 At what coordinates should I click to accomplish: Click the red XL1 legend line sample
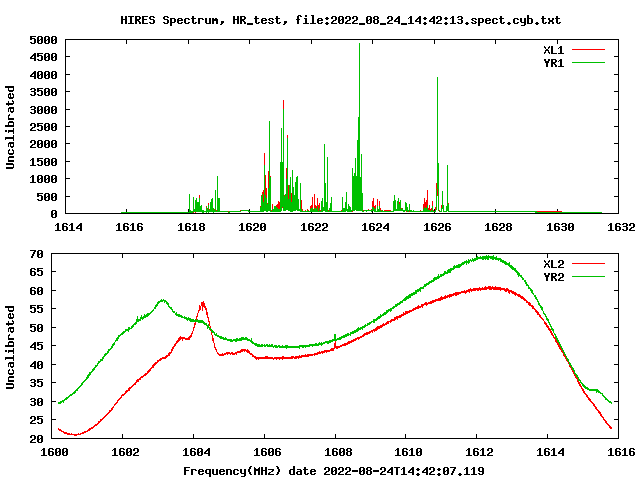pos(588,50)
